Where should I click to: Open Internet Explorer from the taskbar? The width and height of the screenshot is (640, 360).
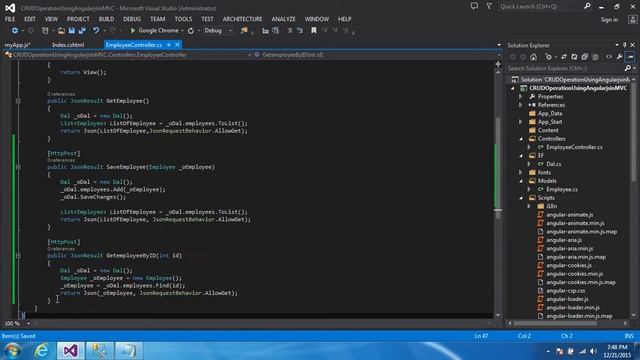pyautogui.click(x=41, y=351)
